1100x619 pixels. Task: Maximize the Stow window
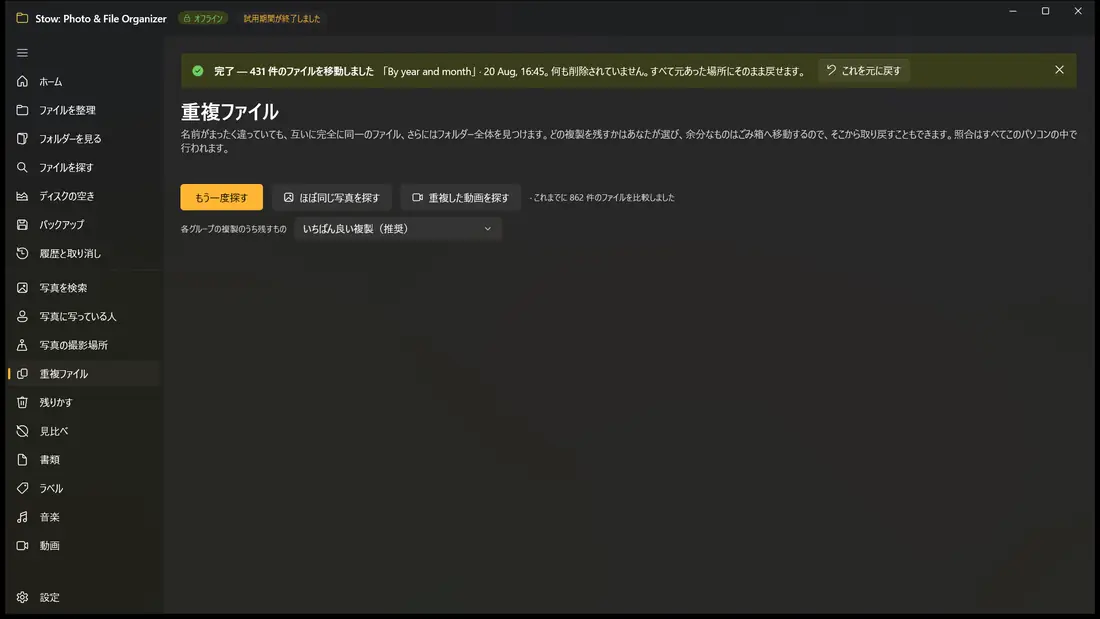(x=1045, y=11)
